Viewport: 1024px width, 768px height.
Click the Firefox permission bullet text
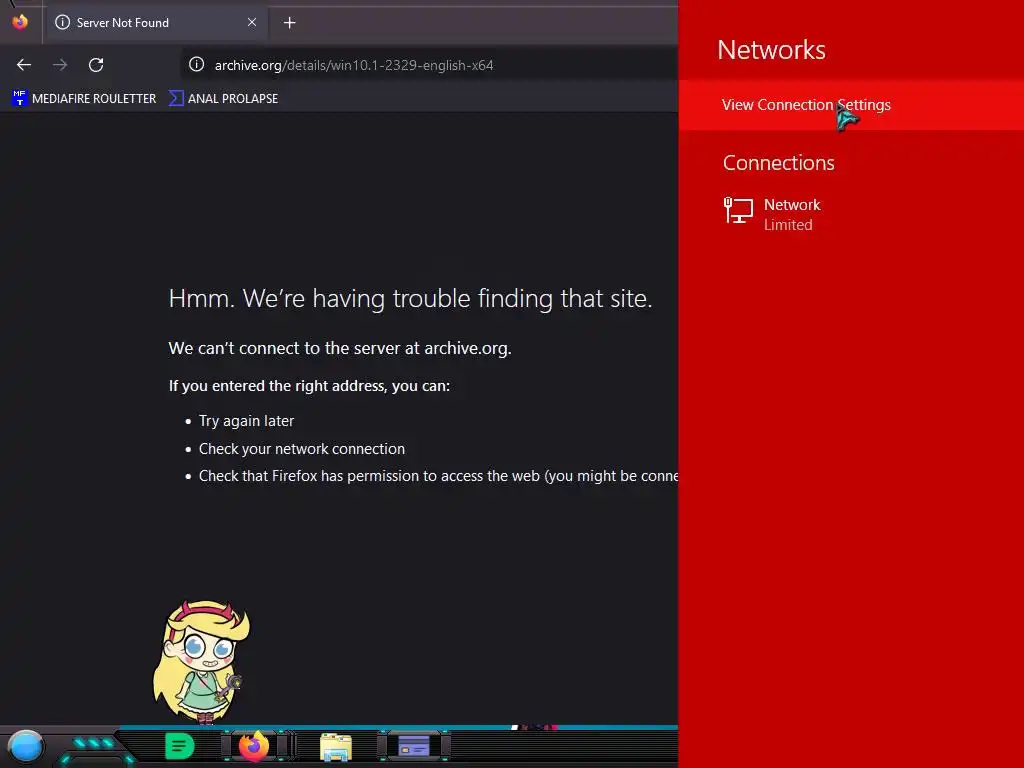tap(438, 476)
